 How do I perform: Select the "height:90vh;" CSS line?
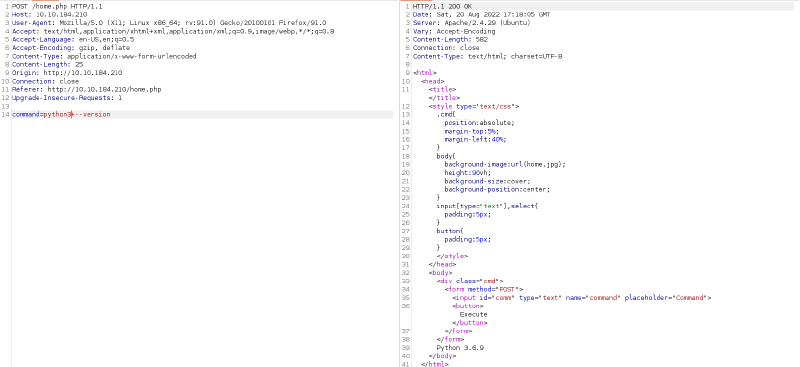click(x=468, y=173)
